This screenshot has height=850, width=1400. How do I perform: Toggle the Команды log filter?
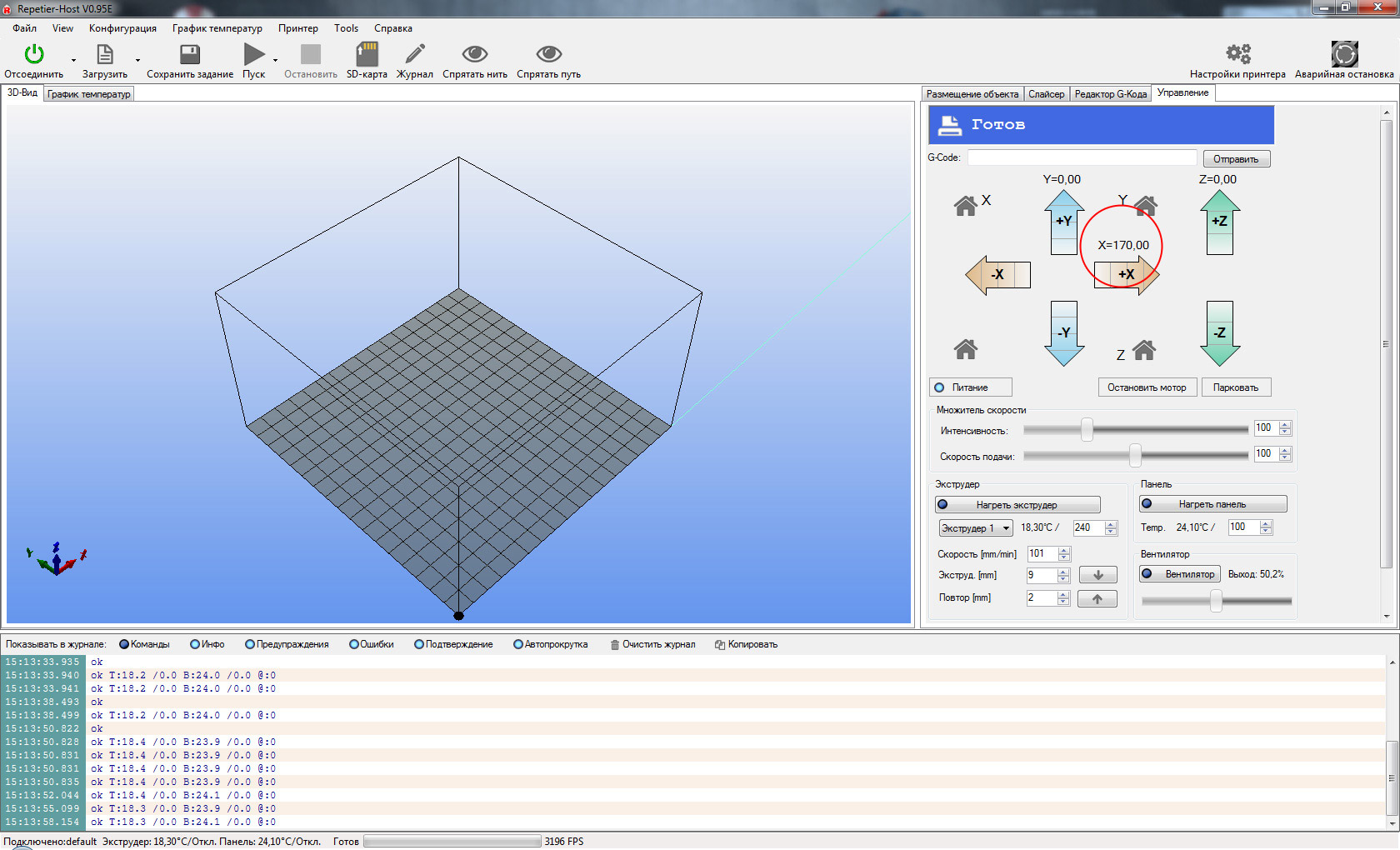point(124,644)
